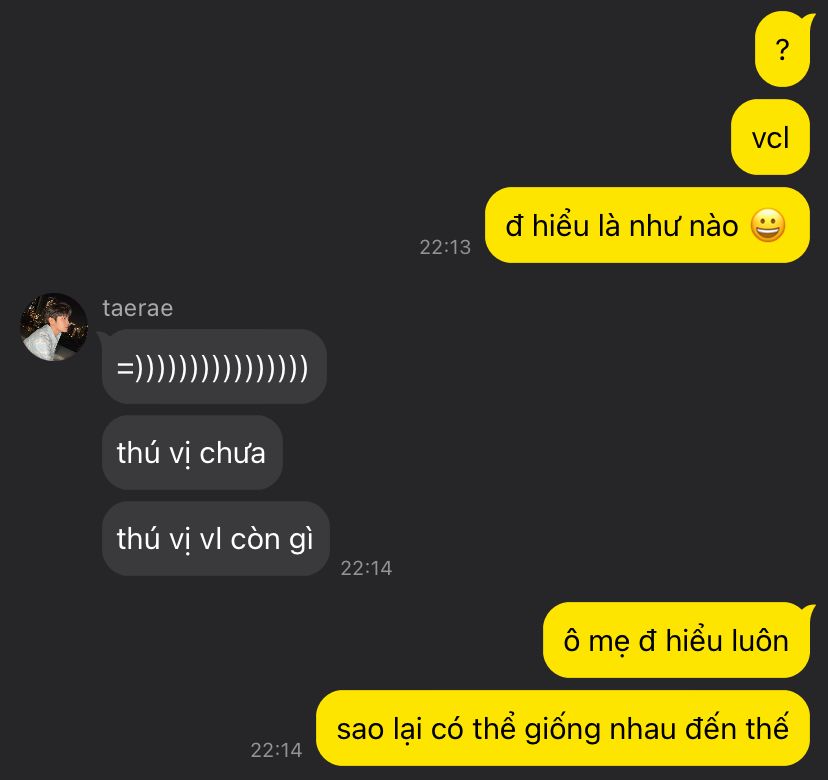
Task: Tap the '=))))))' message bubble
Action: click(x=214, y=366)
